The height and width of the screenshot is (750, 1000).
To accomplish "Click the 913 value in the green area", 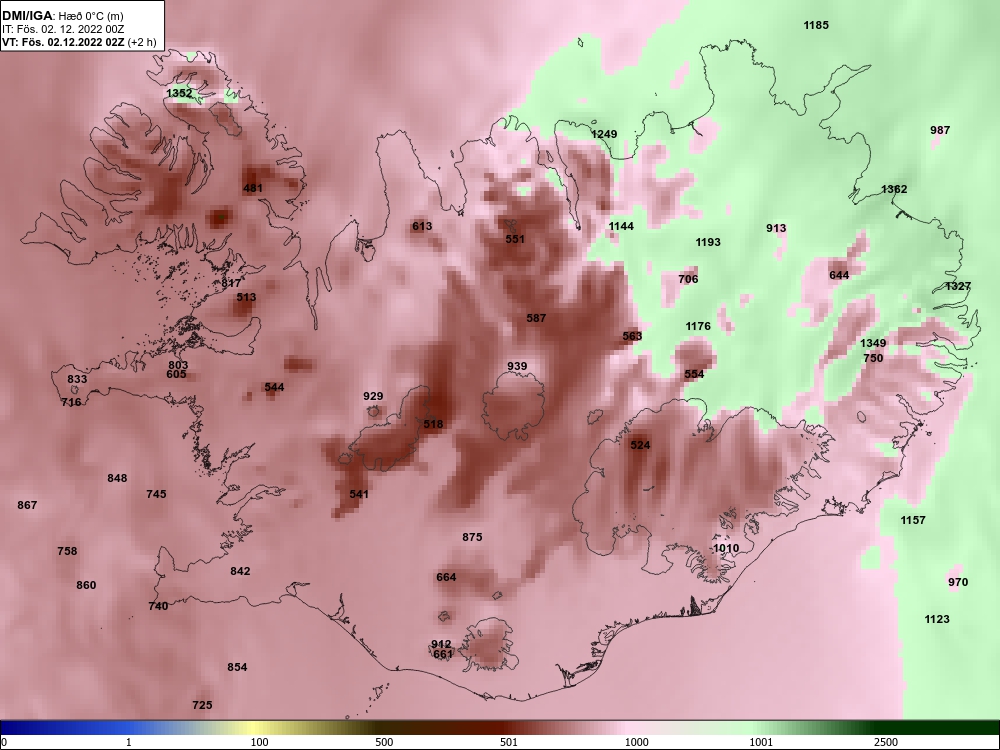I will tap(776, 228).
